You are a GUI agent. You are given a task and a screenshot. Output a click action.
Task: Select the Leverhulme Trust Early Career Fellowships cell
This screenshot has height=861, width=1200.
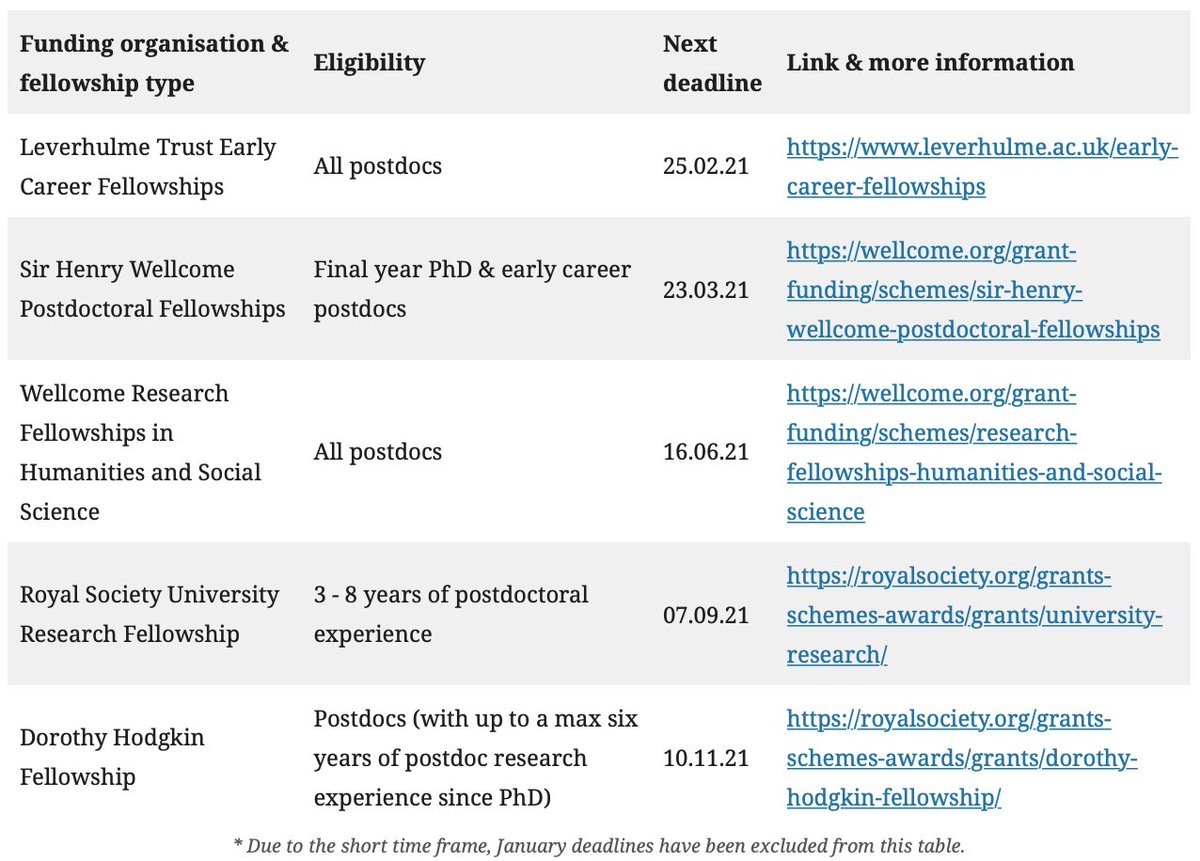tap(148, 167)
